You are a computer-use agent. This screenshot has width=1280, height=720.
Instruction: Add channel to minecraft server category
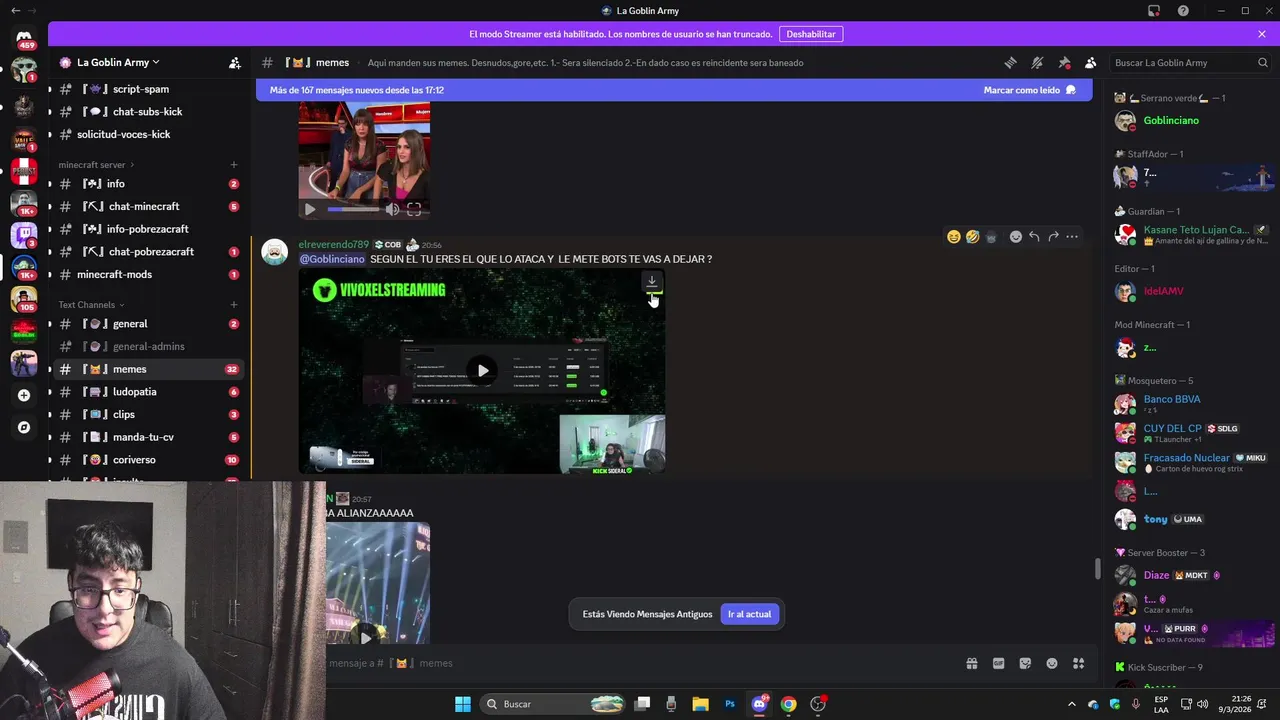234,165
